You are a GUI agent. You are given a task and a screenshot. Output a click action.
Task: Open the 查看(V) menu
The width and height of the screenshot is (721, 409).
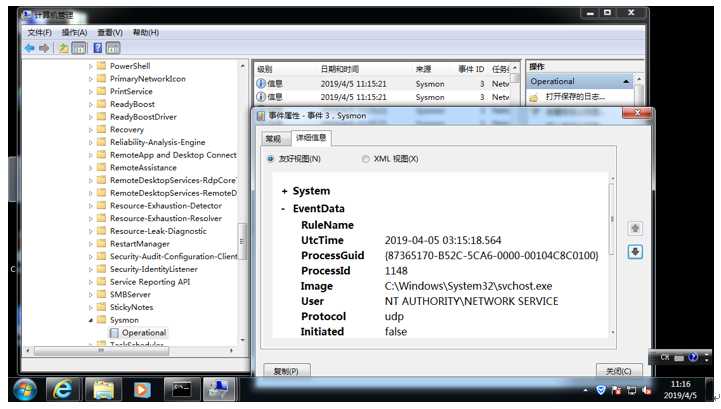[110, 33]
